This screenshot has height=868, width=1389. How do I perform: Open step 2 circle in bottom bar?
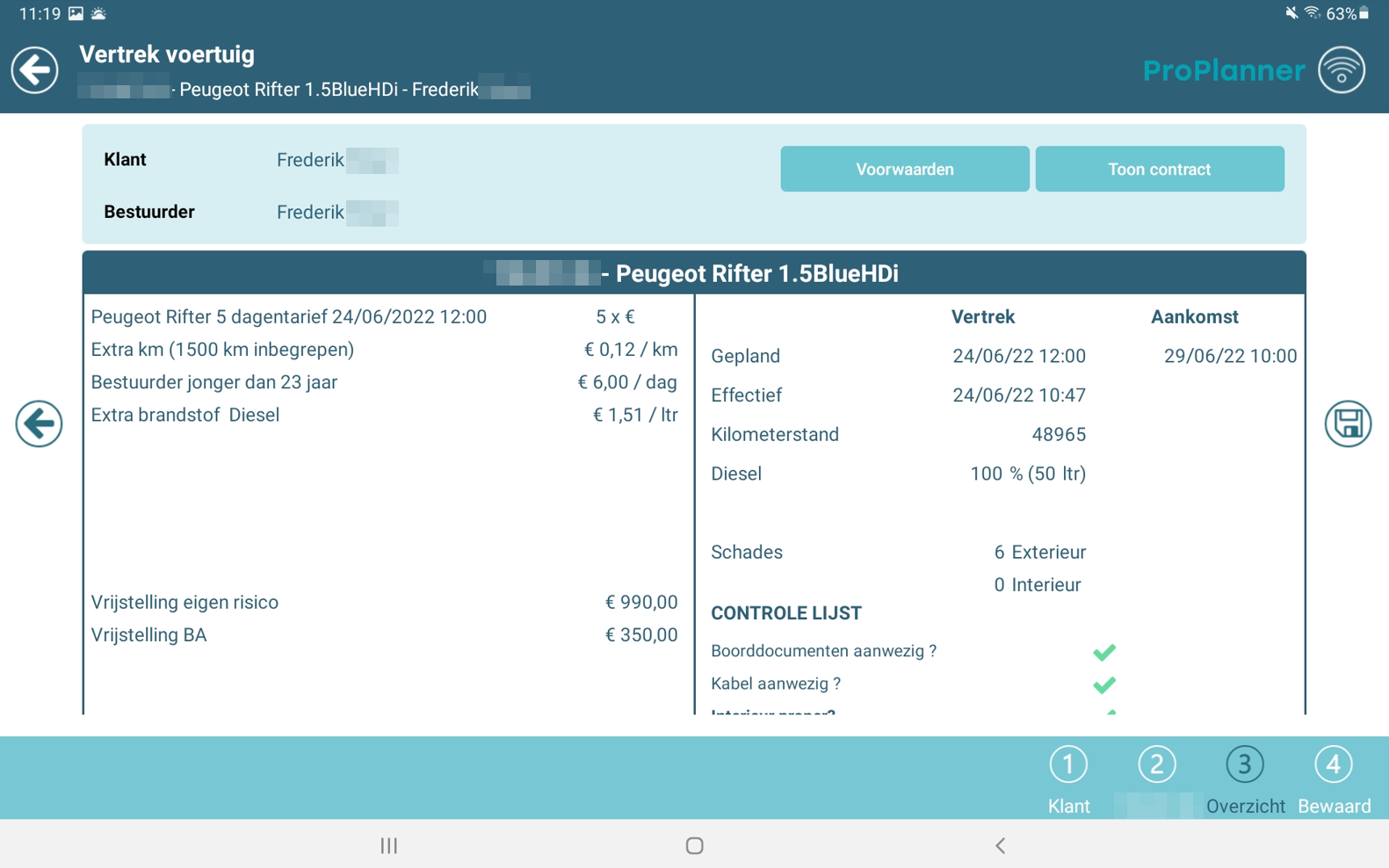tap(1157, 764)
